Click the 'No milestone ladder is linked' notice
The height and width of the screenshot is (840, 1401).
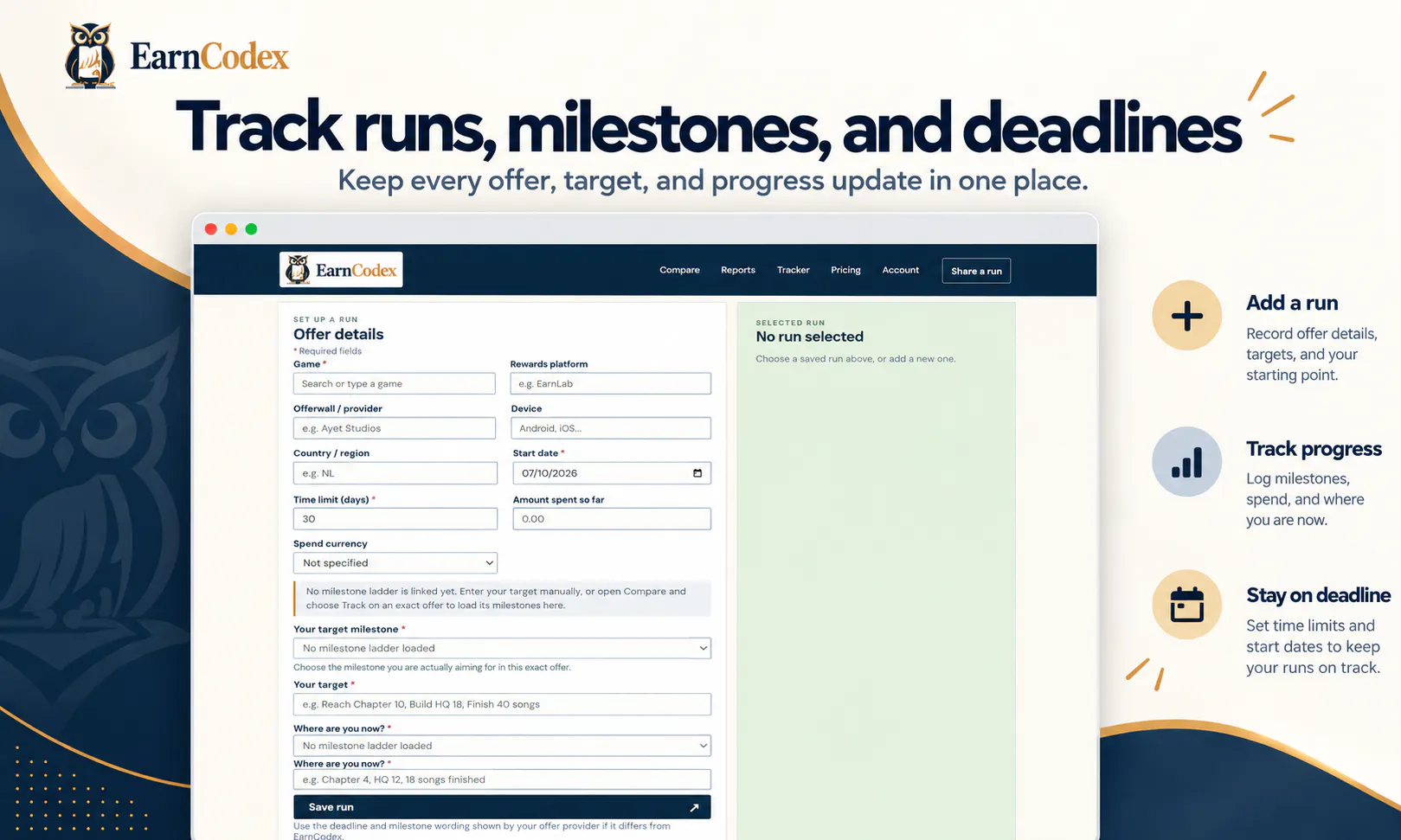(503, 599)
